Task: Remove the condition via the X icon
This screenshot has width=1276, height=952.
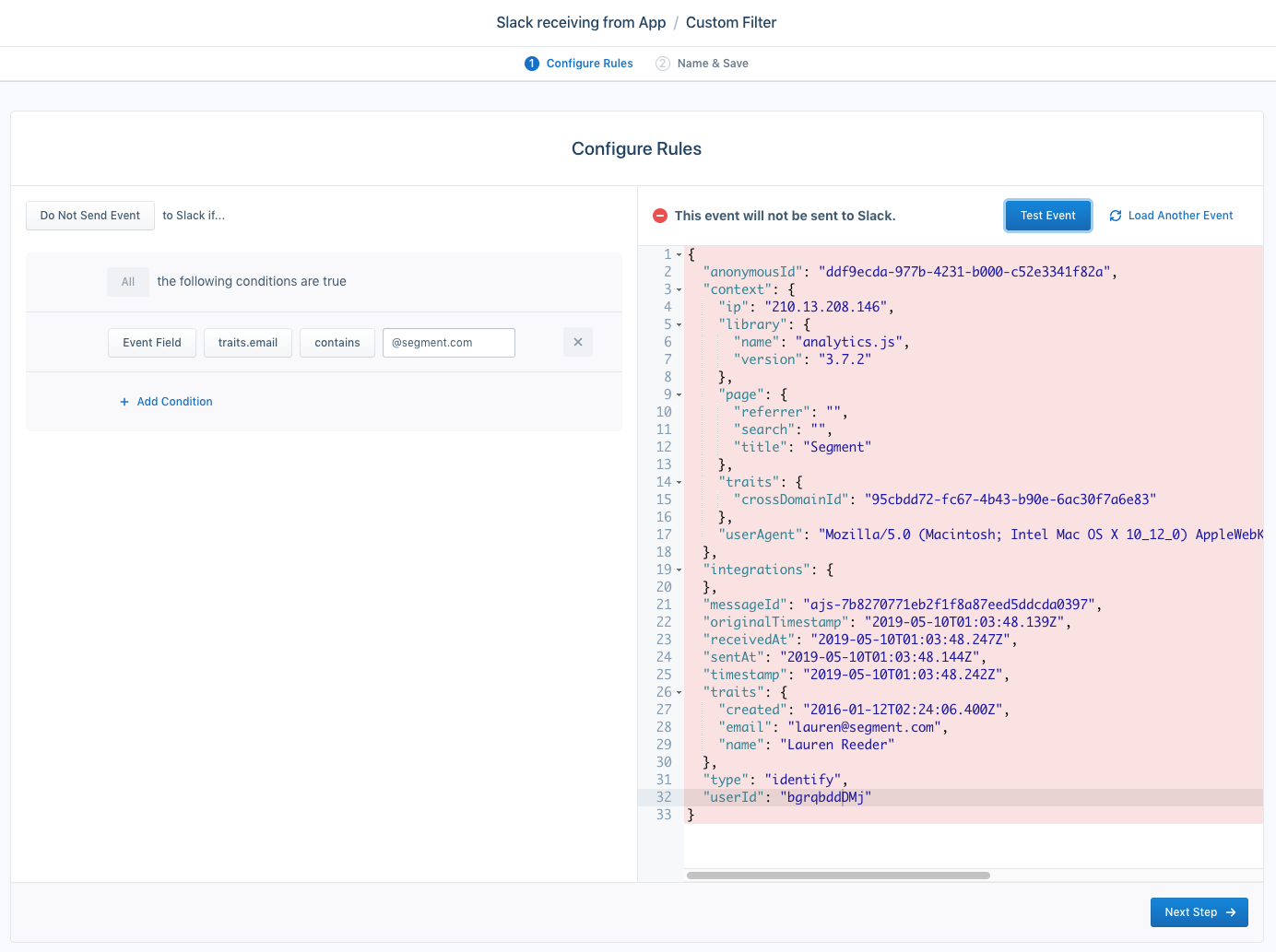Action: click(x=578, y=341)
